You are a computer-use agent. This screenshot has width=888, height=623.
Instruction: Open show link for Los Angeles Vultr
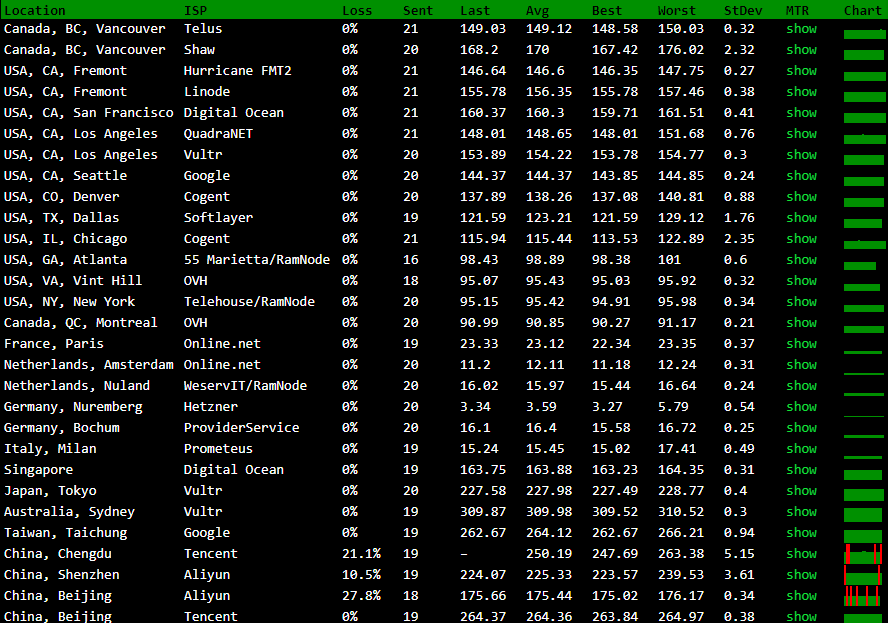click(x=801, y=155)
